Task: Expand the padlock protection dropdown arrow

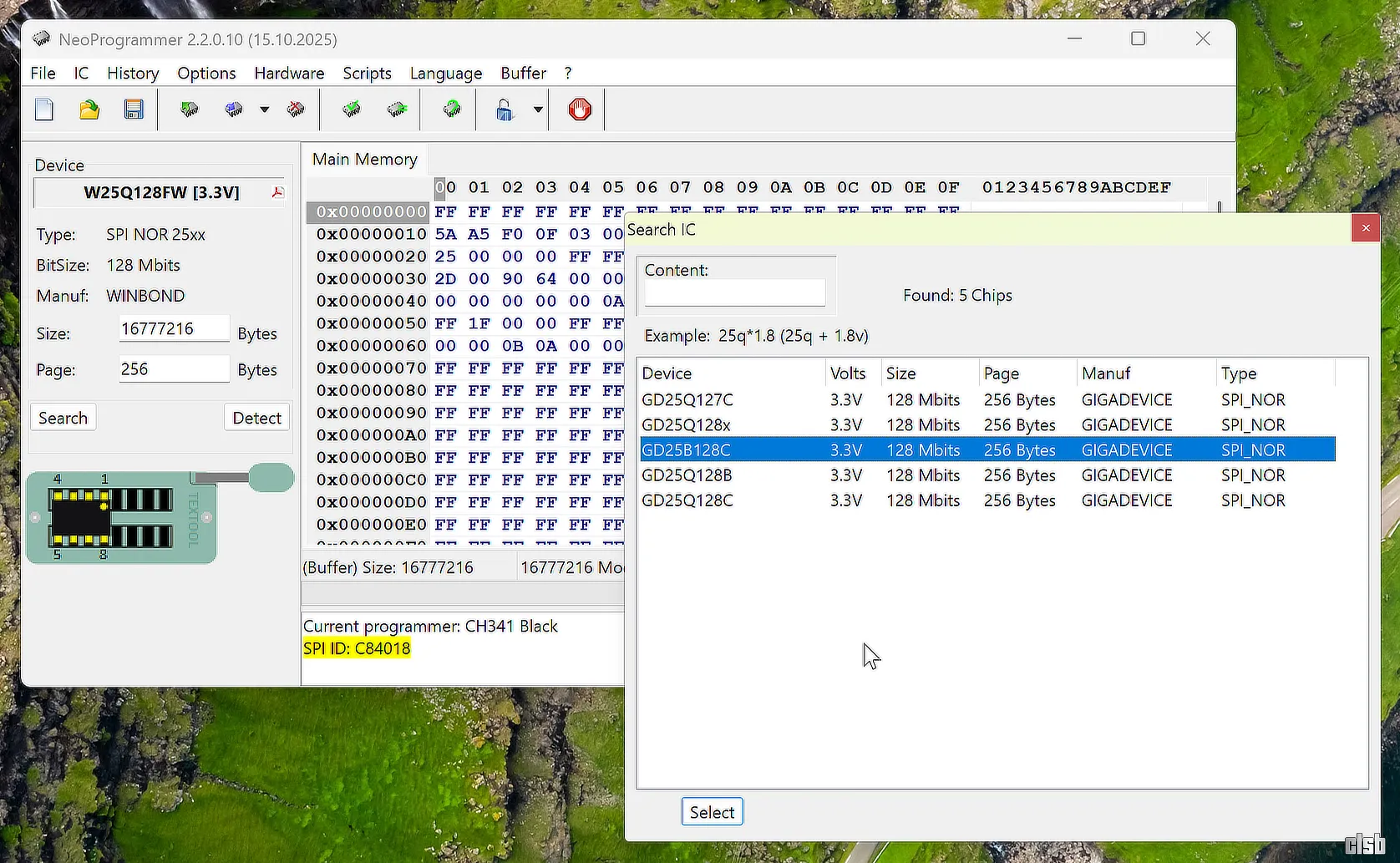Action: coord(538,109)
